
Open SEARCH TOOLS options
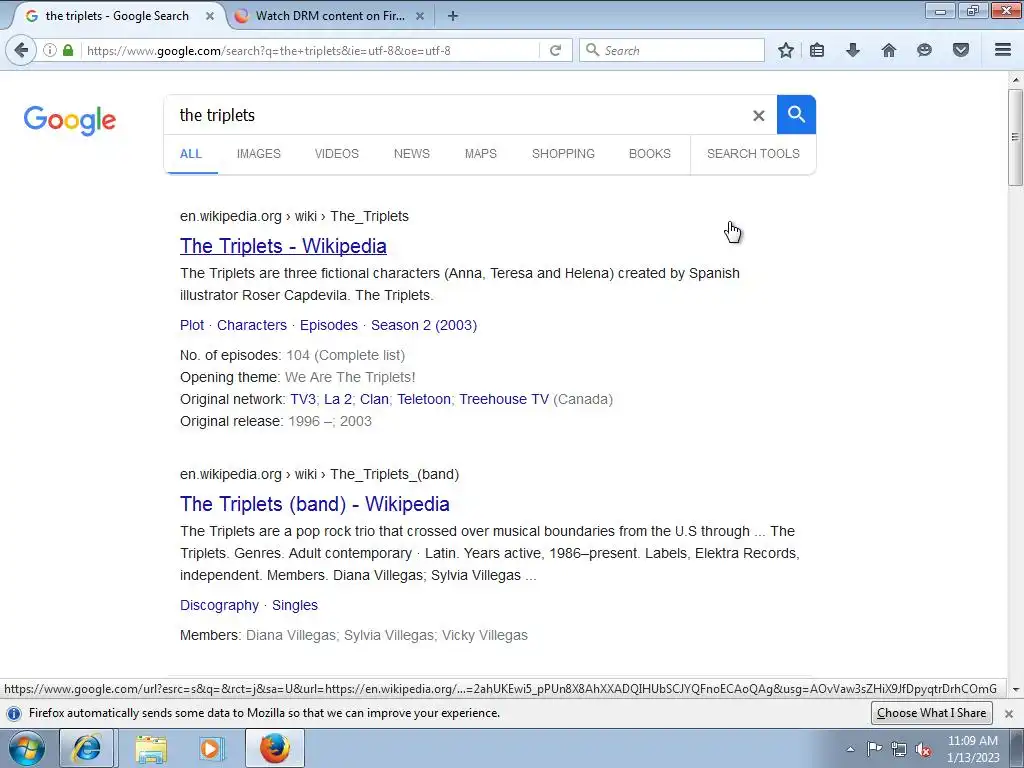(x=753, y=153)
